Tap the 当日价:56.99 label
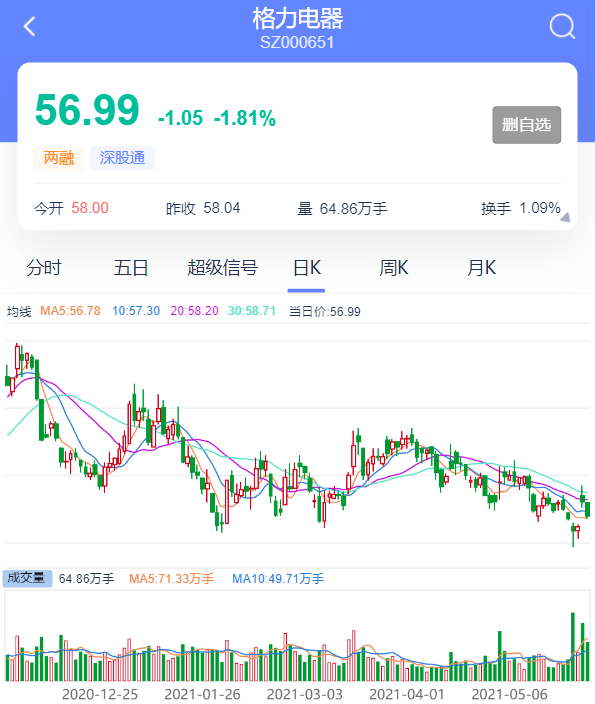 [325, 311]
